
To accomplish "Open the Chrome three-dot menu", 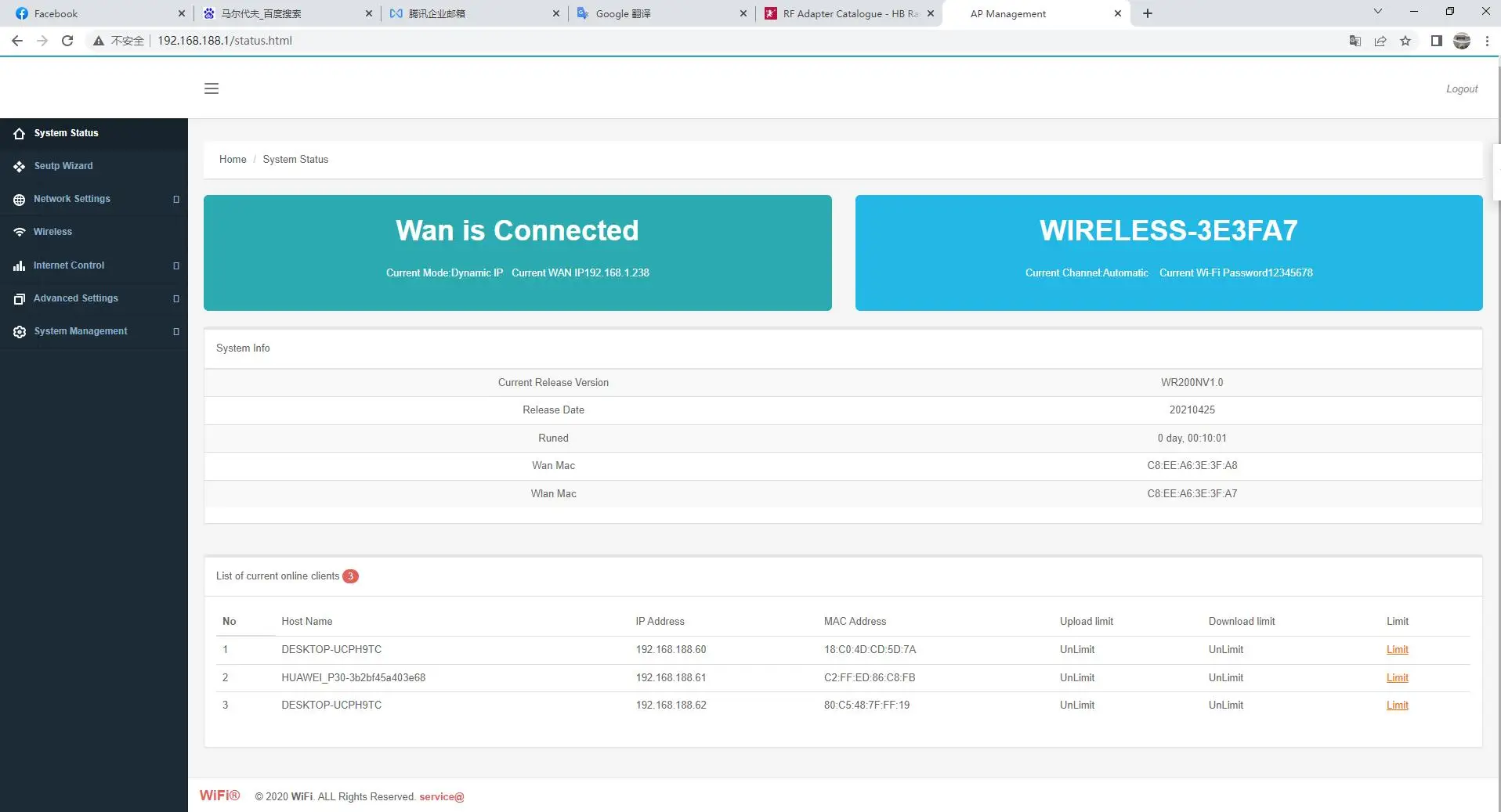I will [x=1487, y=41].
